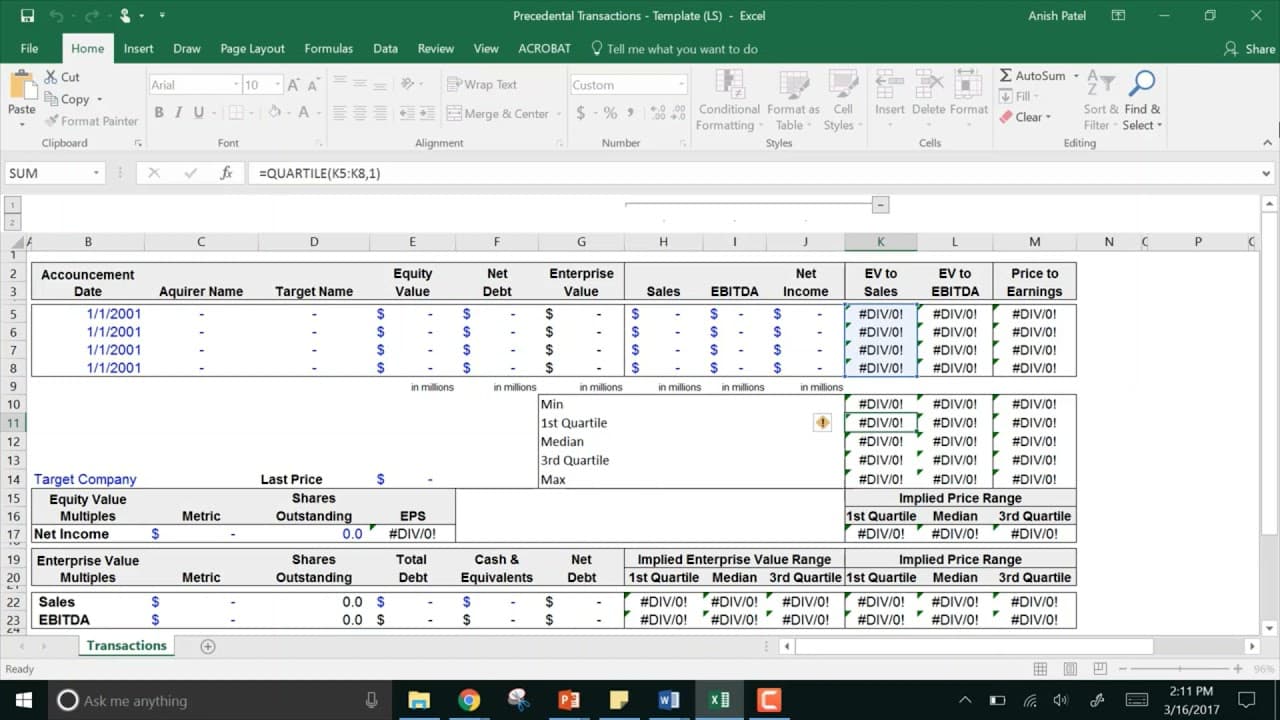Click the Share button
Viewport: 1280px width, 720px height.
(1250, 48)
